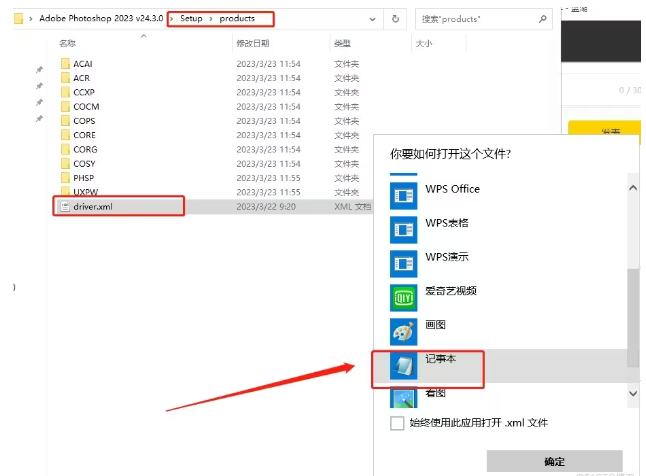Click the yellow button in background window
The width and height of the screenshot is (646, 476).
[605, 129]
